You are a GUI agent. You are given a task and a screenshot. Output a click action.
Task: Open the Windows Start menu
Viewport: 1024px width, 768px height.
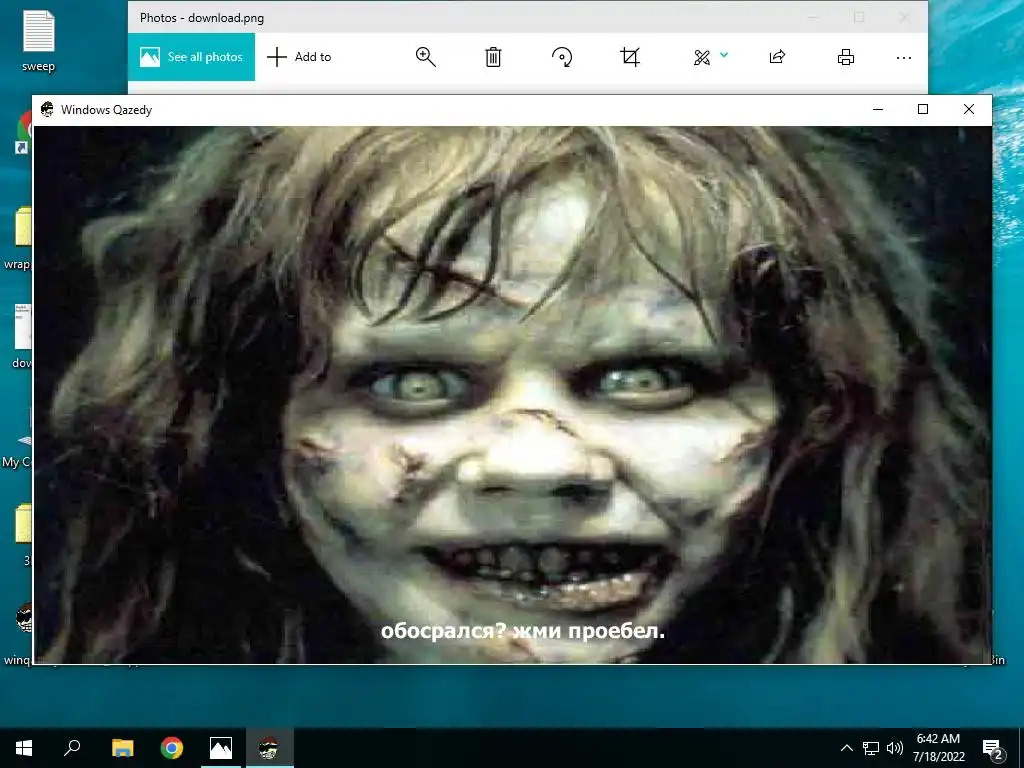click(x=24, y=748)
